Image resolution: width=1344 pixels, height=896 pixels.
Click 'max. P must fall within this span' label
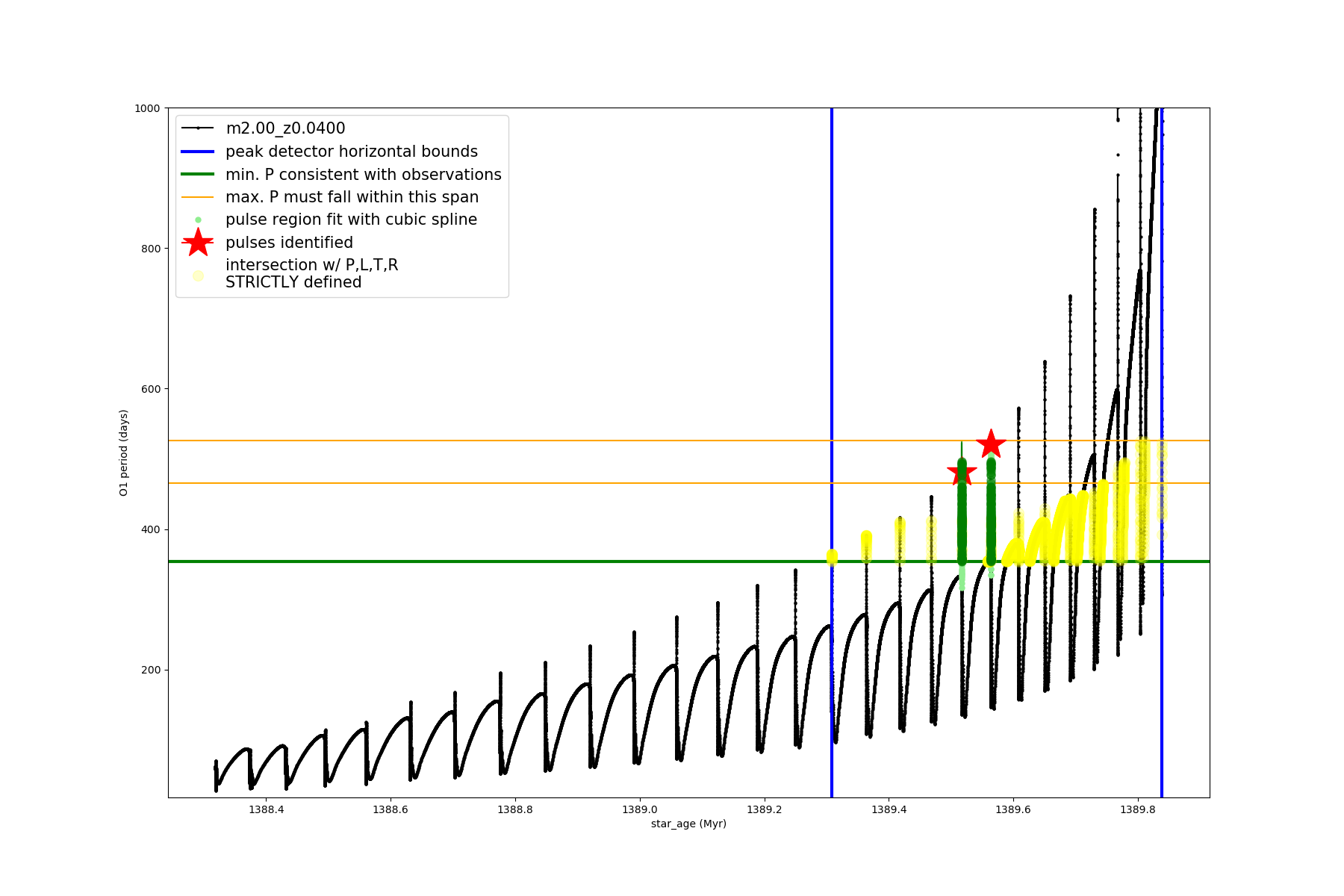[352, 197]
